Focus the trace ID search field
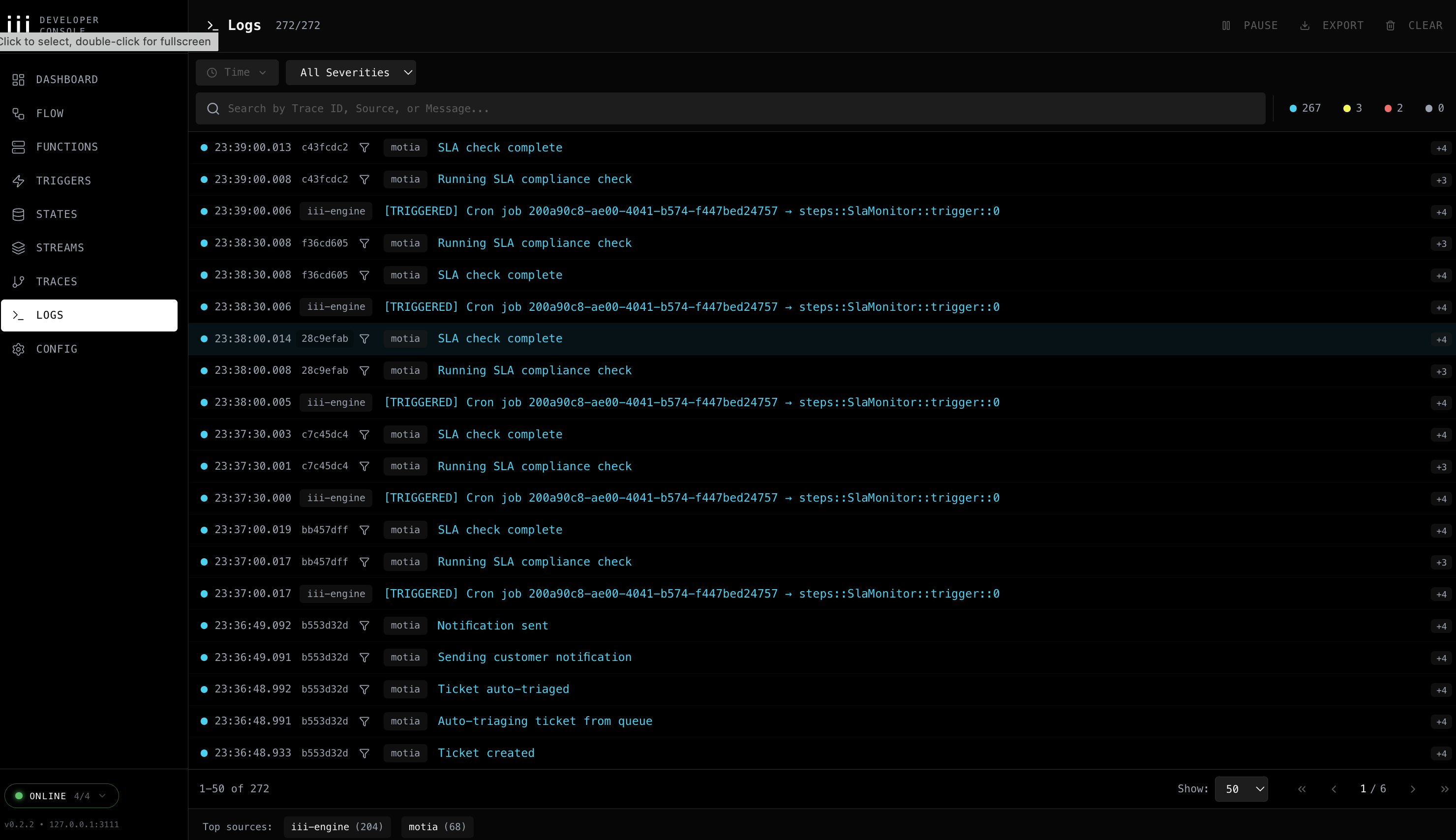The height and width of the screenshot is (840, 1456). [730, 109]
